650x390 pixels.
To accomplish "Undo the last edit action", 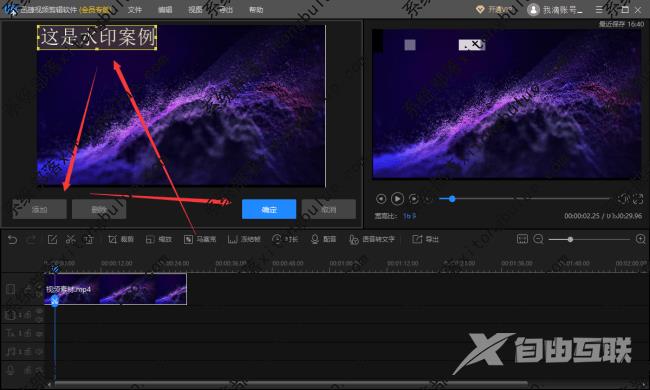I will [12, 240].
